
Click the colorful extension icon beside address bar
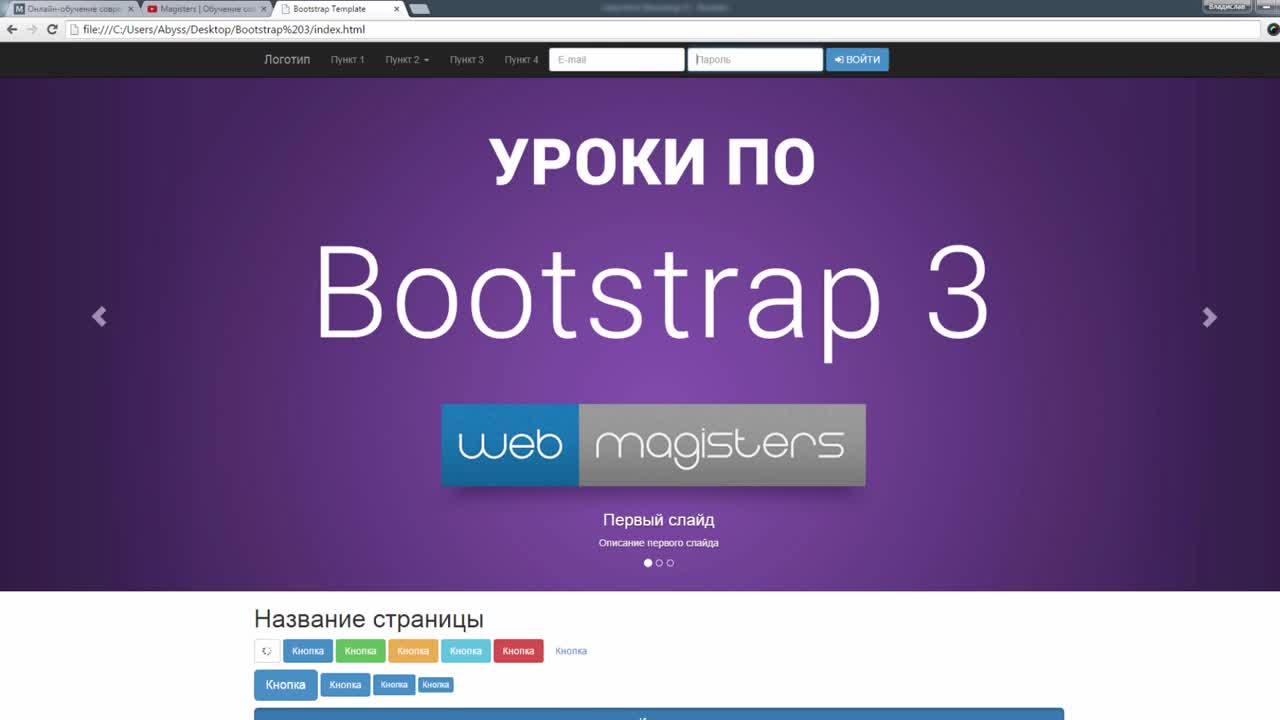(1272, 29)
